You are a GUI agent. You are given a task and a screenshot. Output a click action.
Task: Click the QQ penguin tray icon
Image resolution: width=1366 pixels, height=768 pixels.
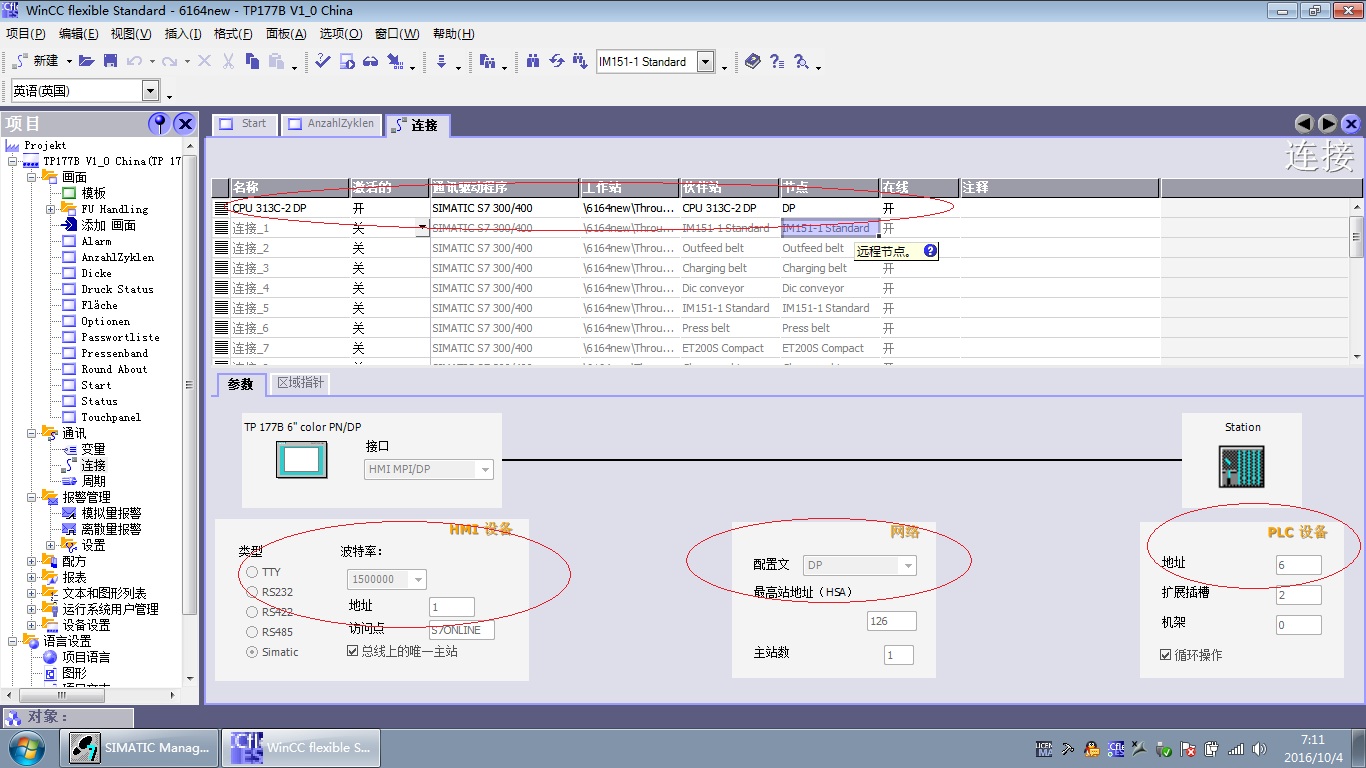[1091, 748]
